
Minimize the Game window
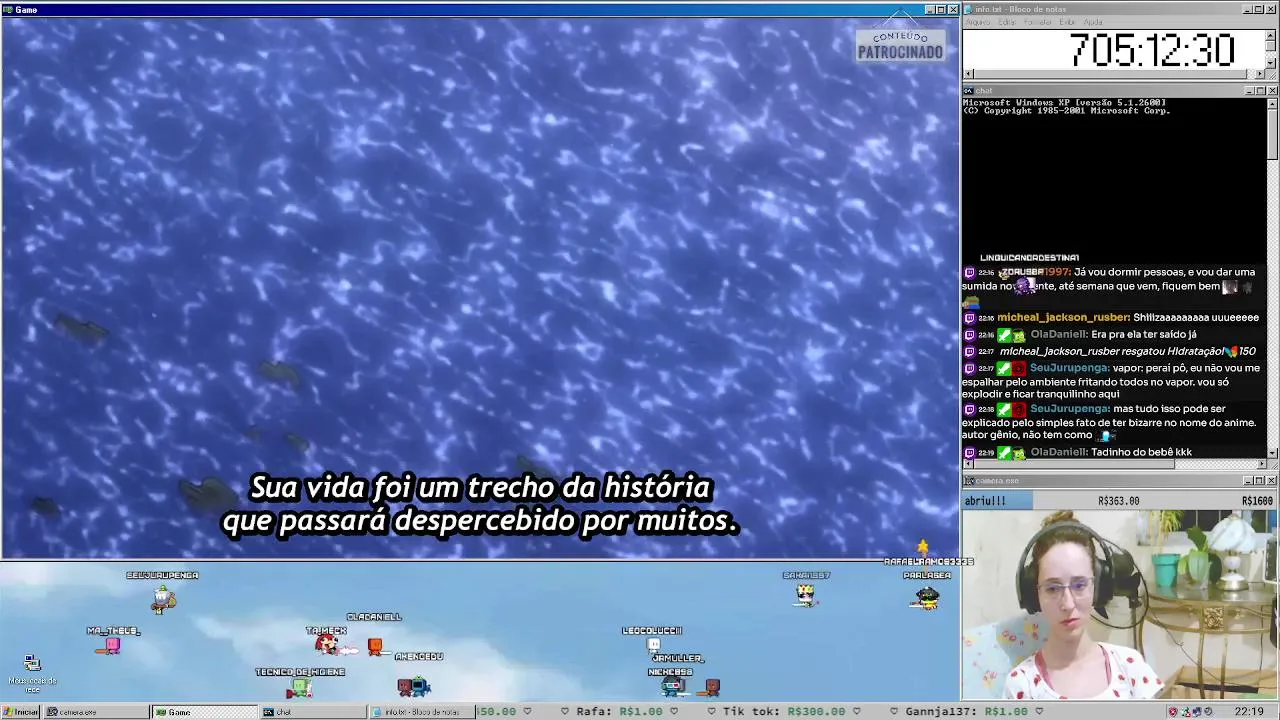pos(929,9)
